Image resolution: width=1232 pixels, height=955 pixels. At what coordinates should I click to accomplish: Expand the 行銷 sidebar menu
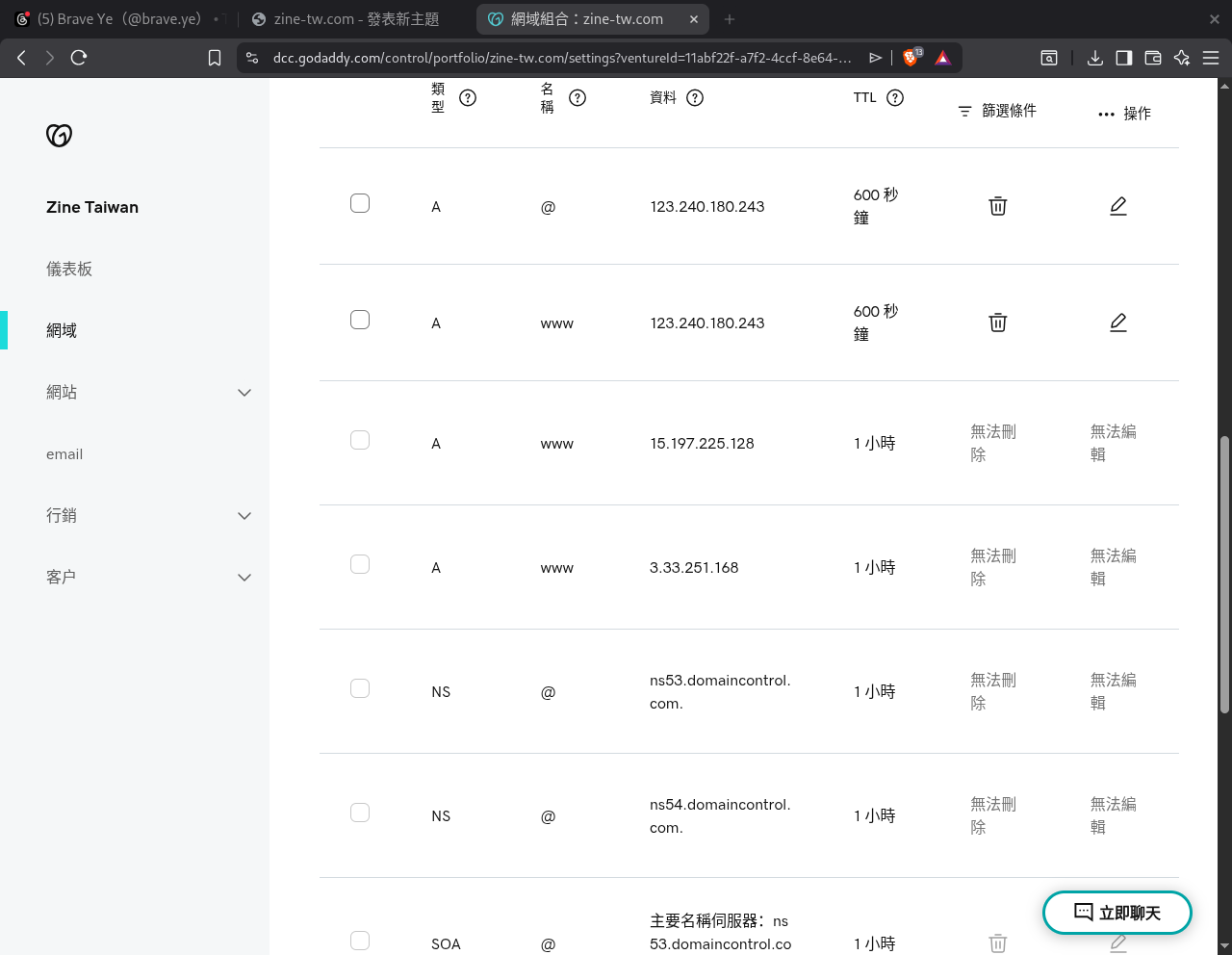click(x=244, y=516)
